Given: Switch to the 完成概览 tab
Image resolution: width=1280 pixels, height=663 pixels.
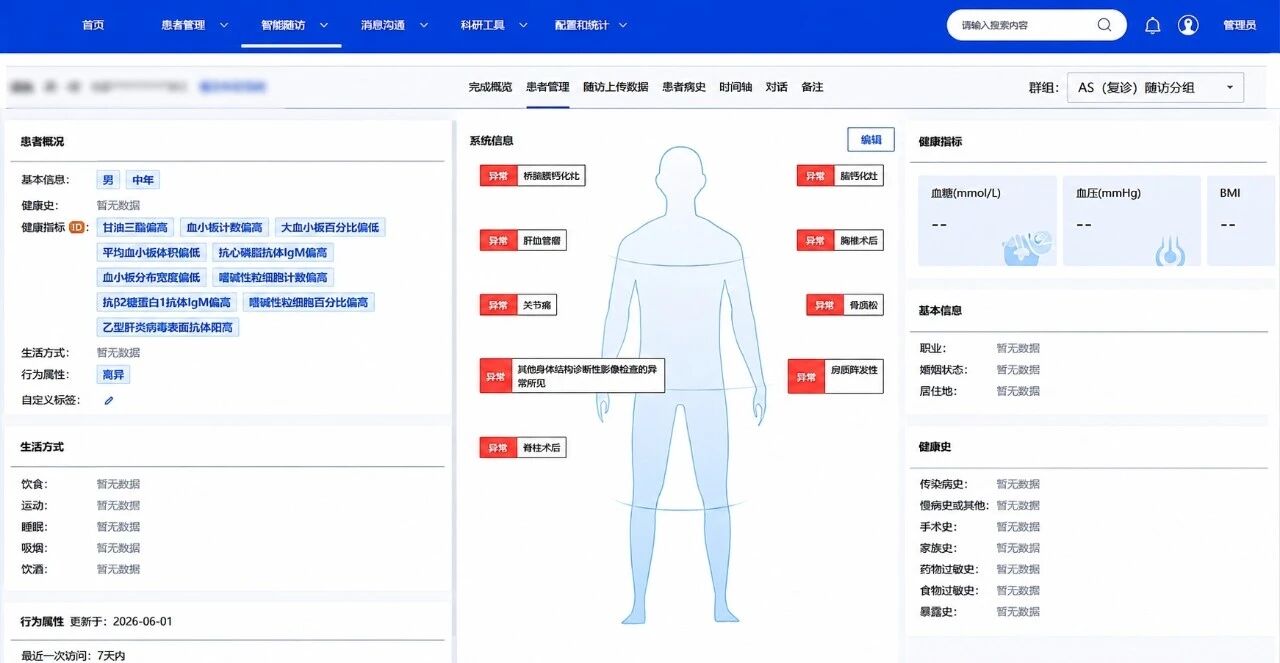Looking at the screenshot, I should 490,87.
